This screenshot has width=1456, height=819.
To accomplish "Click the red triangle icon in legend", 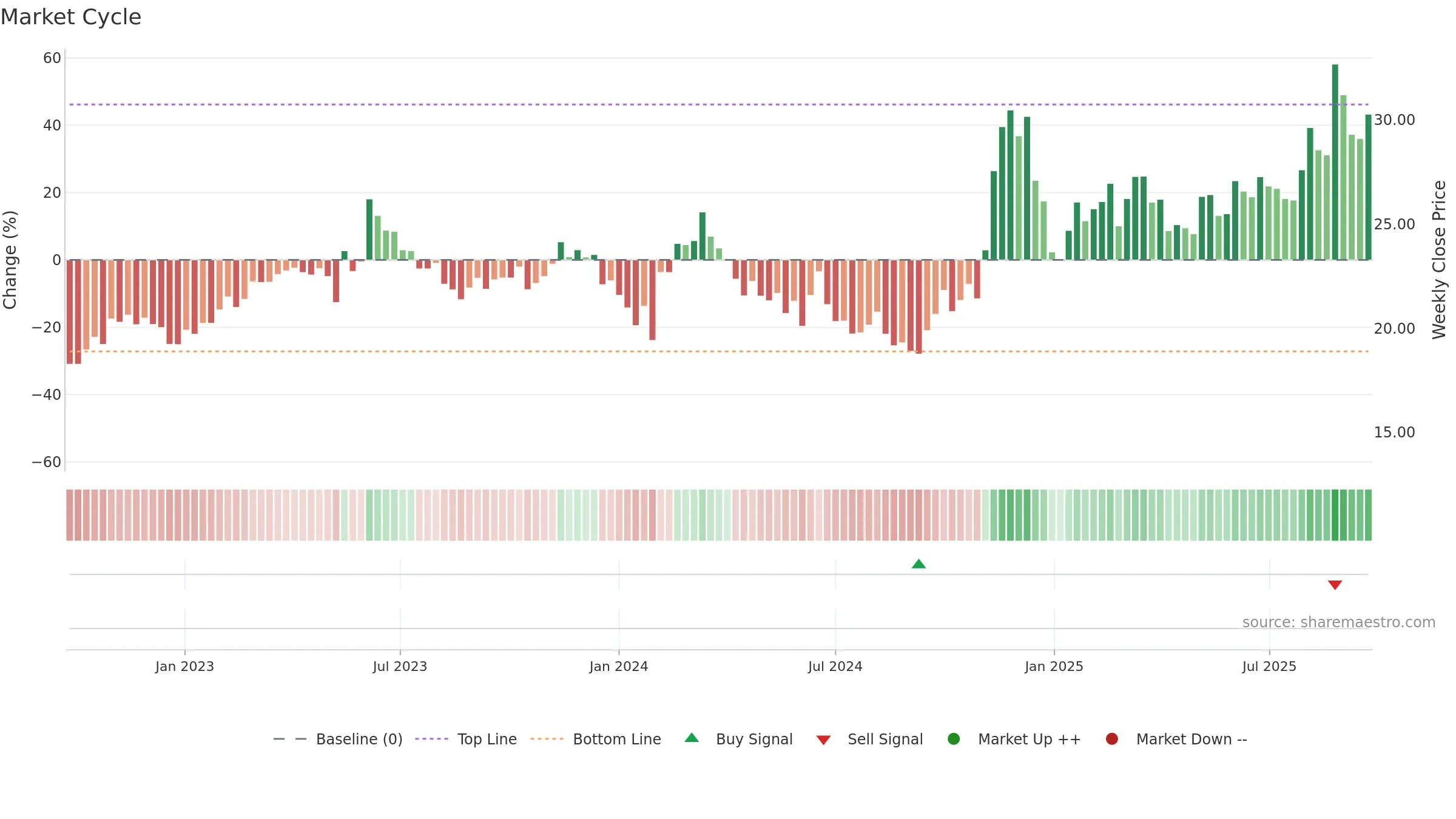I will tap(823, 740).
